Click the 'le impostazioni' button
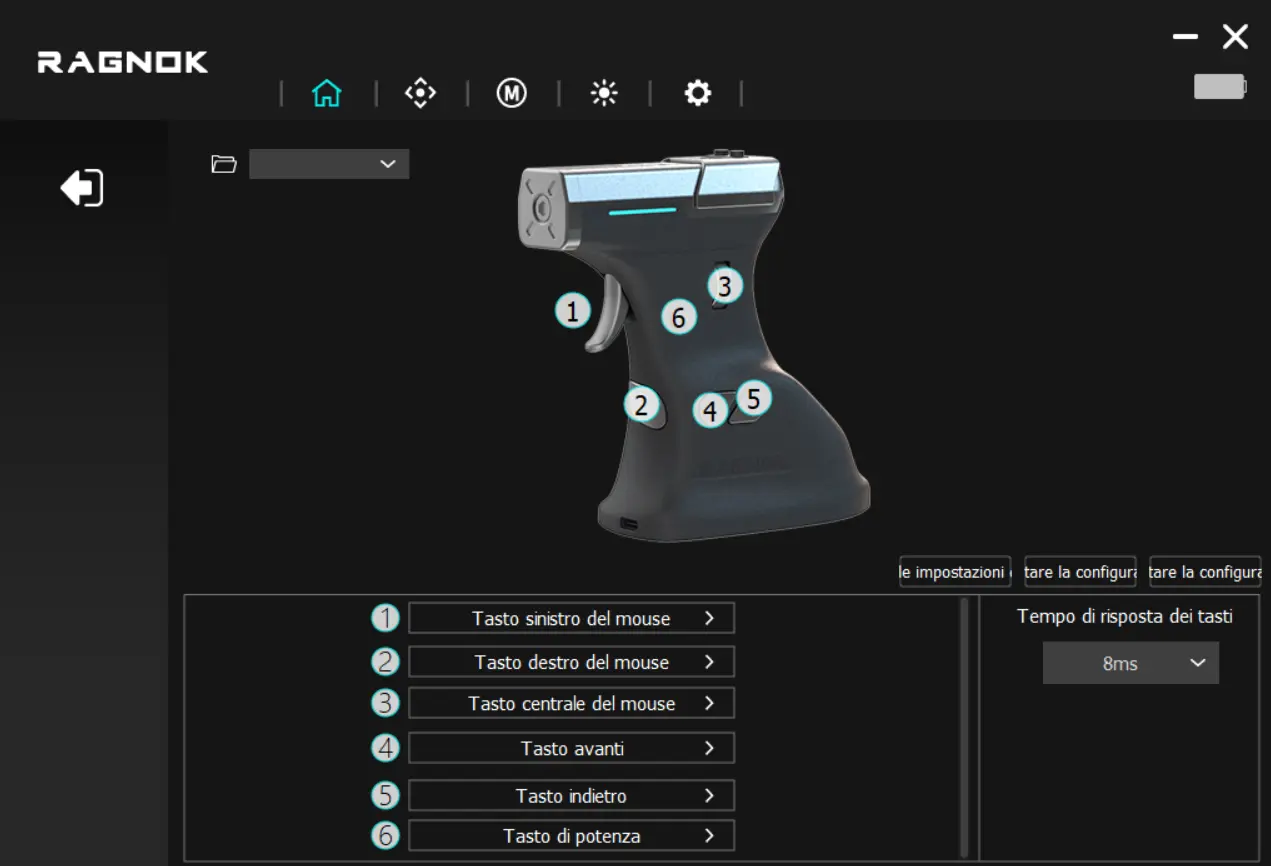The height and width of the screenshot is (866, 1271). 955,572
